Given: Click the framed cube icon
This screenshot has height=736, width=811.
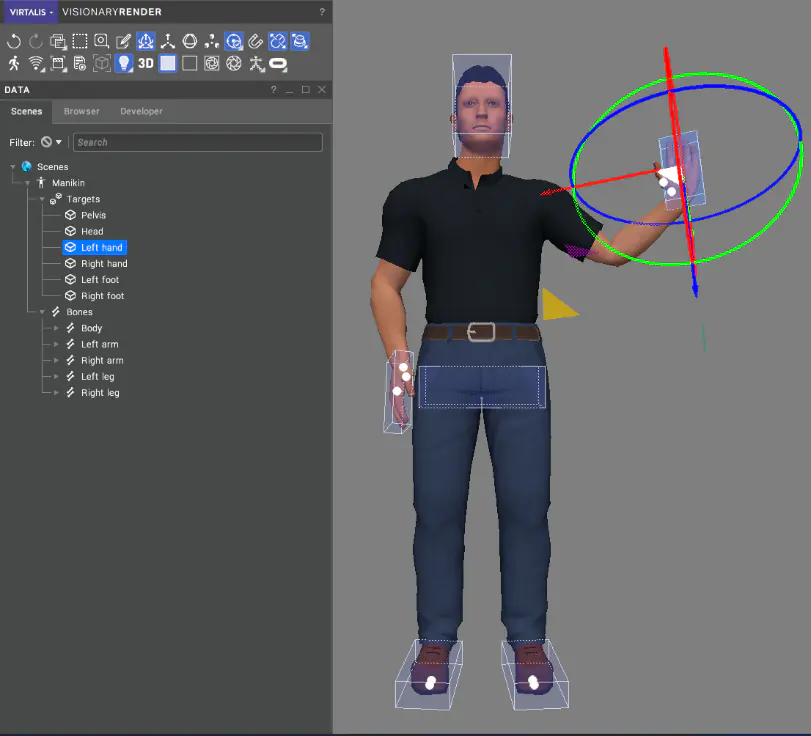Looking at the screenshot, I should point(102,64).
